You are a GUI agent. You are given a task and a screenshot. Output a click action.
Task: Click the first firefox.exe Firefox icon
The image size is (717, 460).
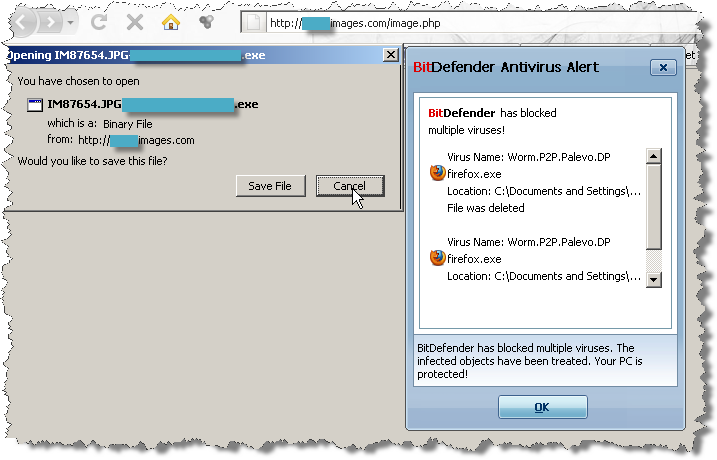click(438, 173)
